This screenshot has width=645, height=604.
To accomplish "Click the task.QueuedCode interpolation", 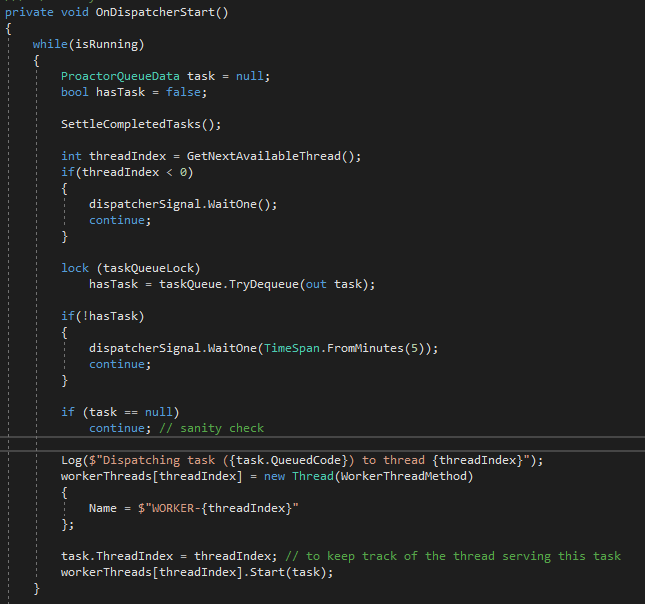I will pos(288,460).
